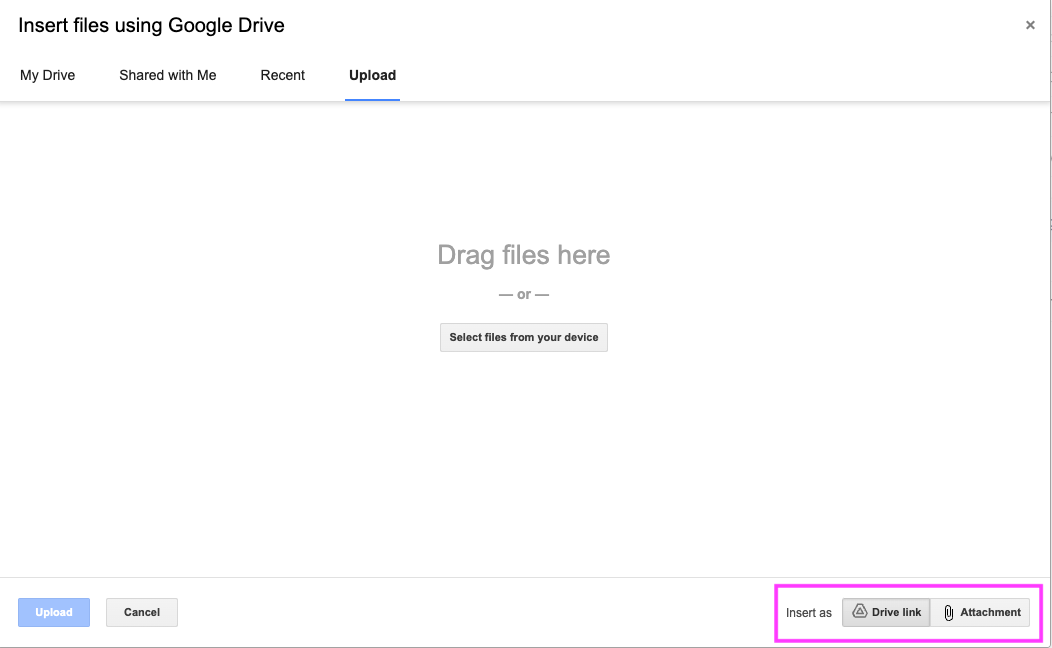Choose Drive link insert option
The height and width of the screenshot is (648, 1052).
[886, 612]
